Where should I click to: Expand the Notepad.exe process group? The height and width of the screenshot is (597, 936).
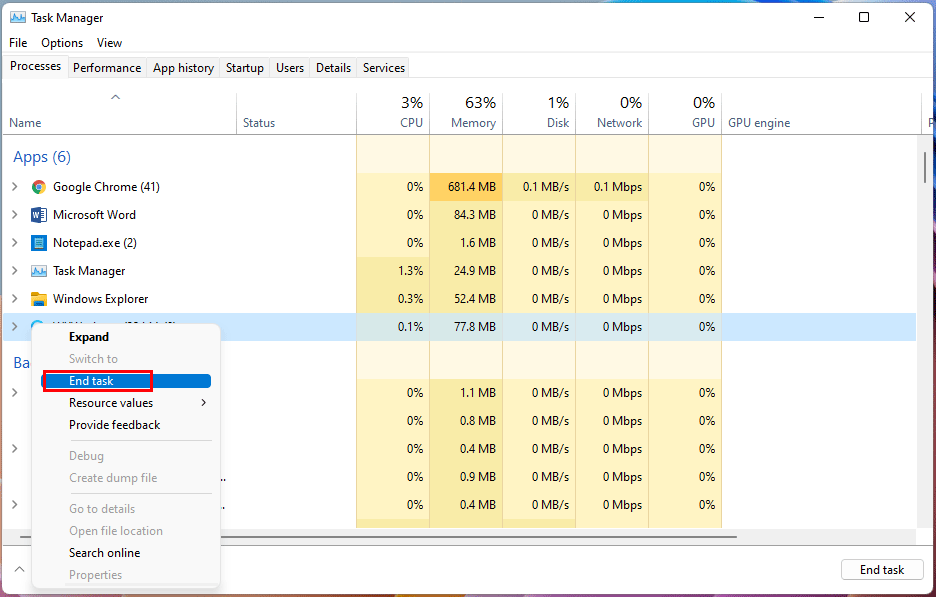pyautogui.click(x=15, y=243)
